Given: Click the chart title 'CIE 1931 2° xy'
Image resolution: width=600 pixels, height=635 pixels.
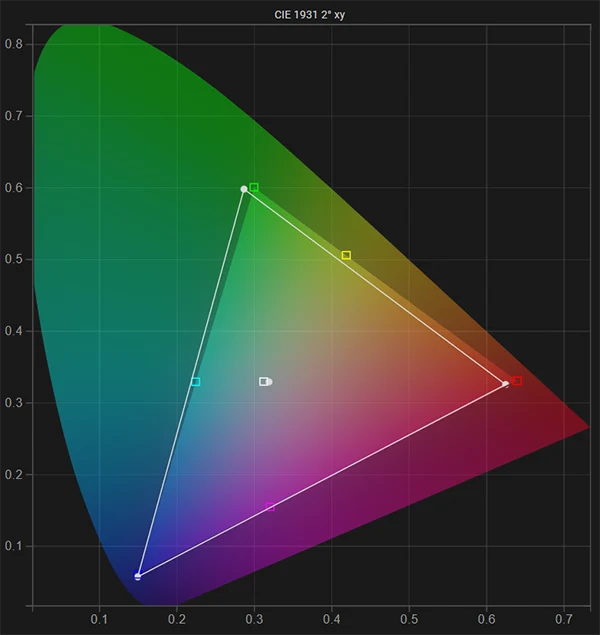Looking at the screenshot, I should tap(310, 15).
